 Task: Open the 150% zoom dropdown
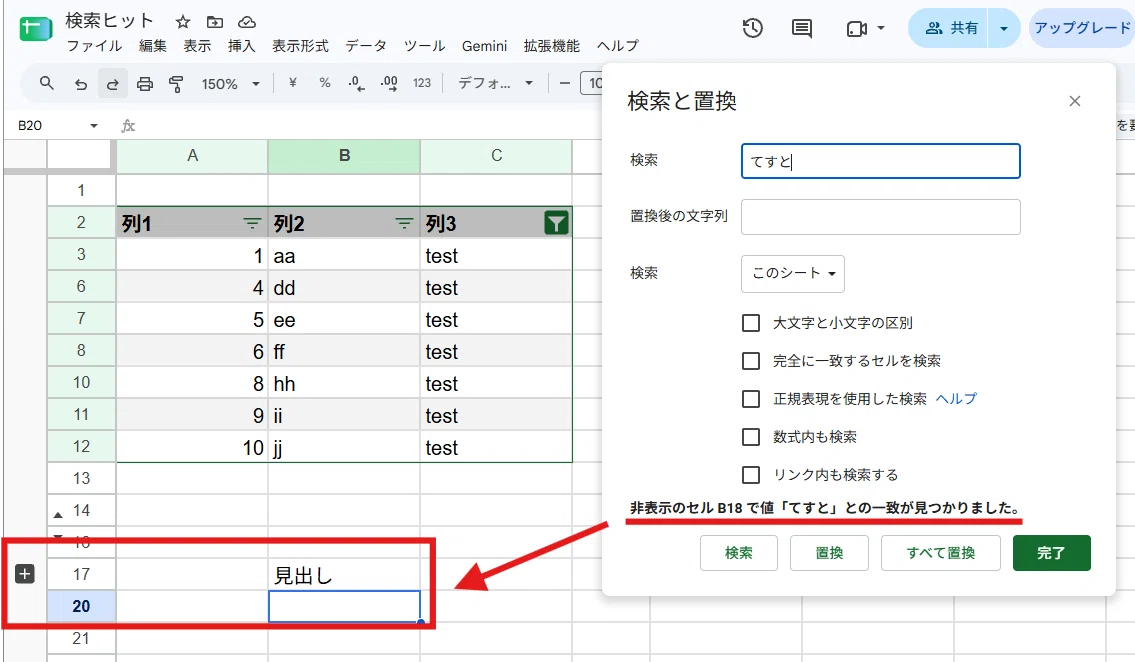pyautogui.click(x=230, y=84)
